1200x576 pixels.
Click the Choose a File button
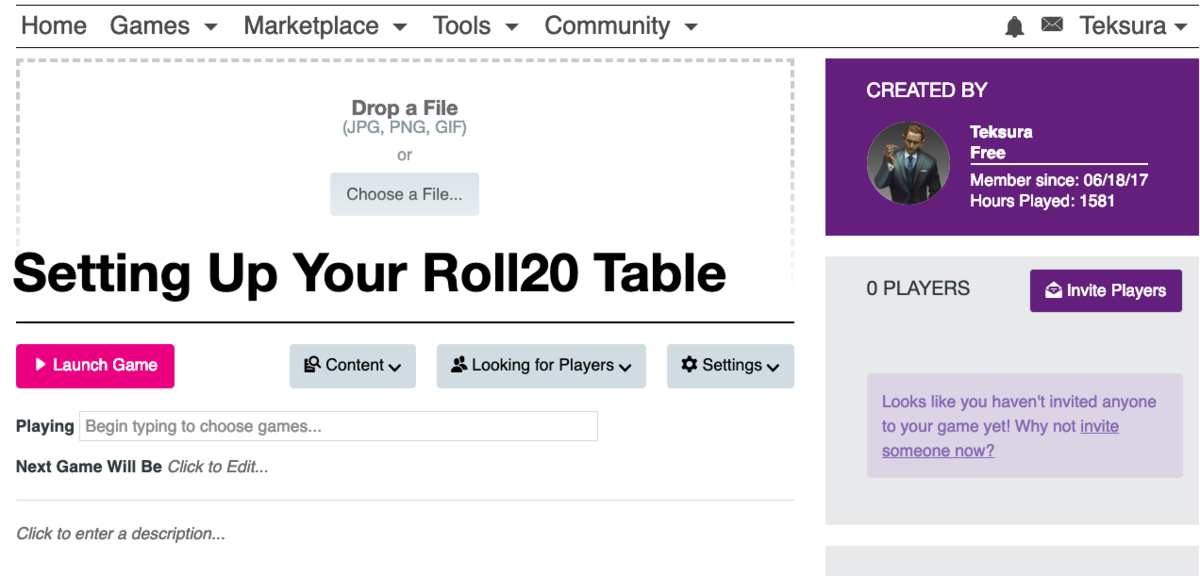tap(404, 194)
